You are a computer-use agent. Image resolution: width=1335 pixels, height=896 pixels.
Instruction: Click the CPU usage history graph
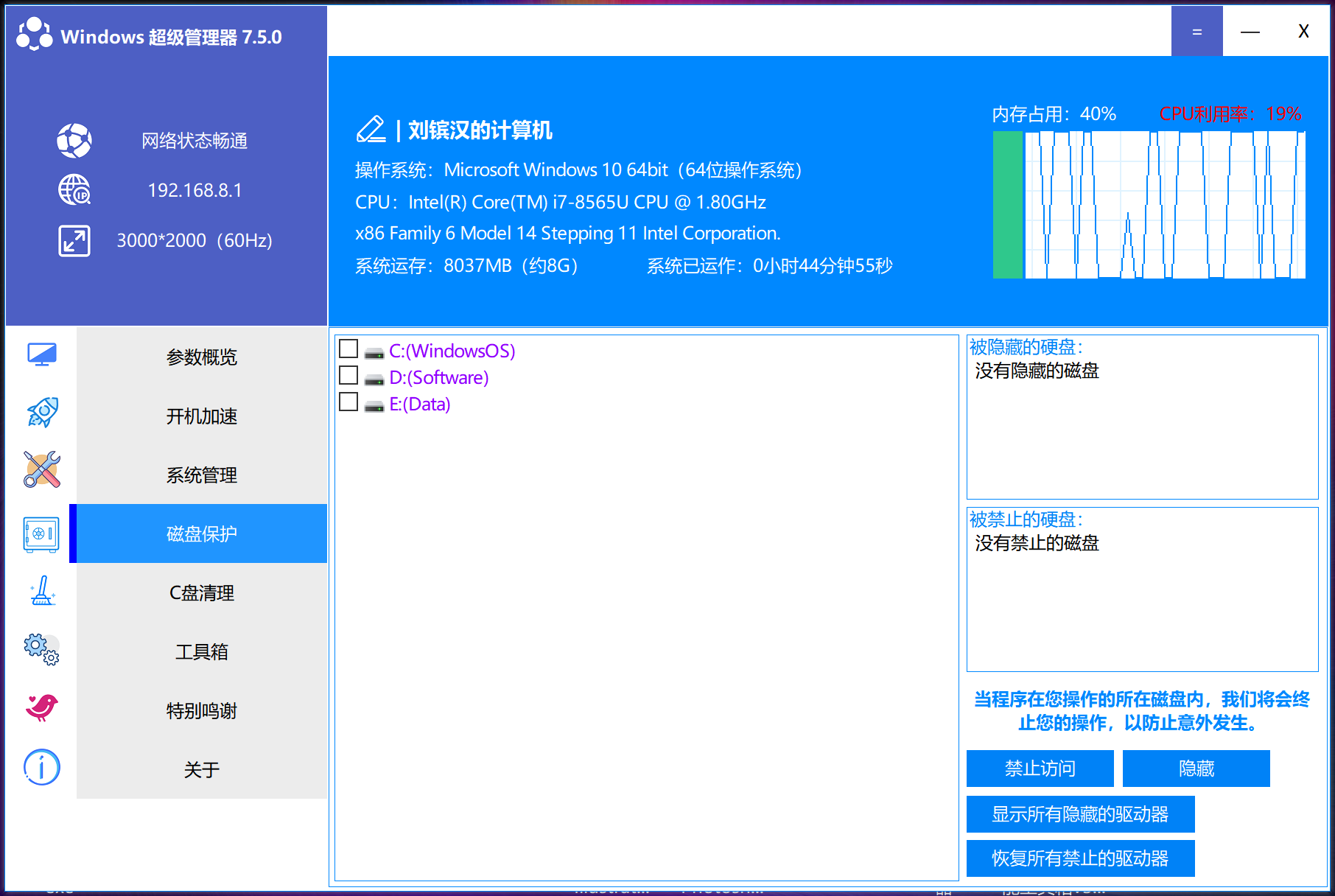(x=1166, y=205)
